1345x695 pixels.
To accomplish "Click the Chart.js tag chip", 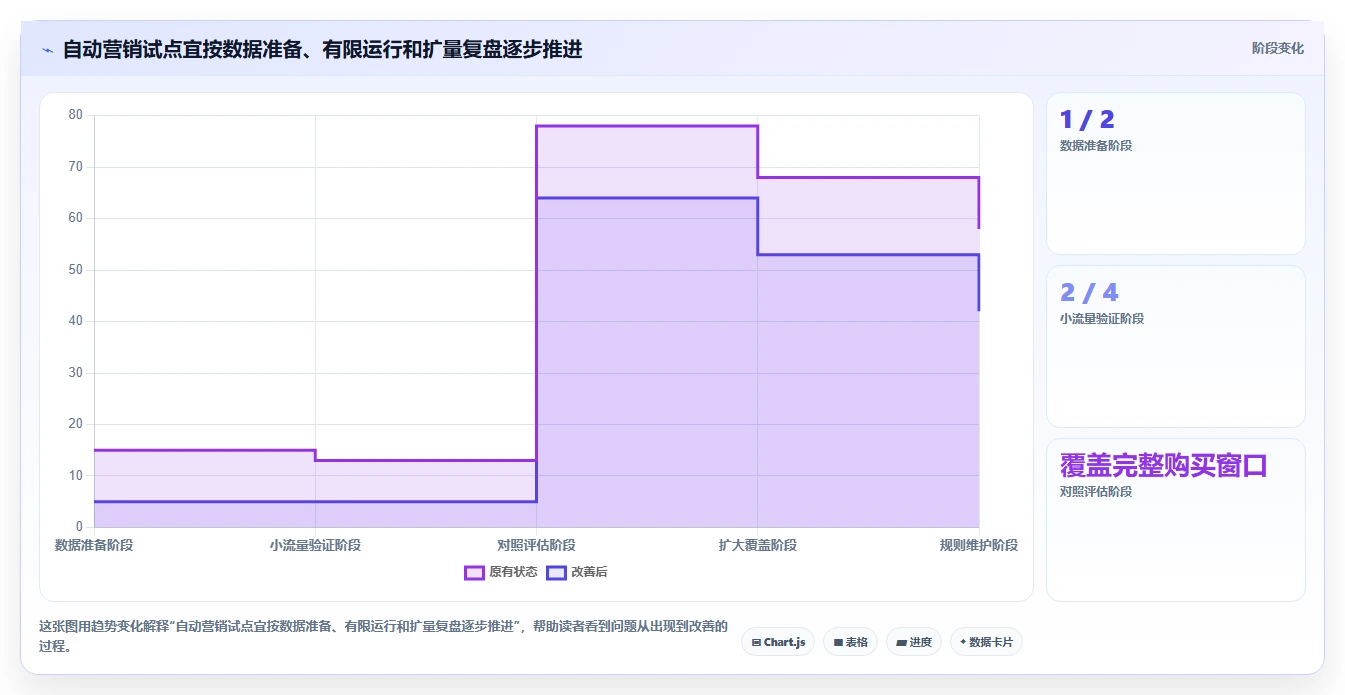I will pyautogui.click(x=778, y=642).
